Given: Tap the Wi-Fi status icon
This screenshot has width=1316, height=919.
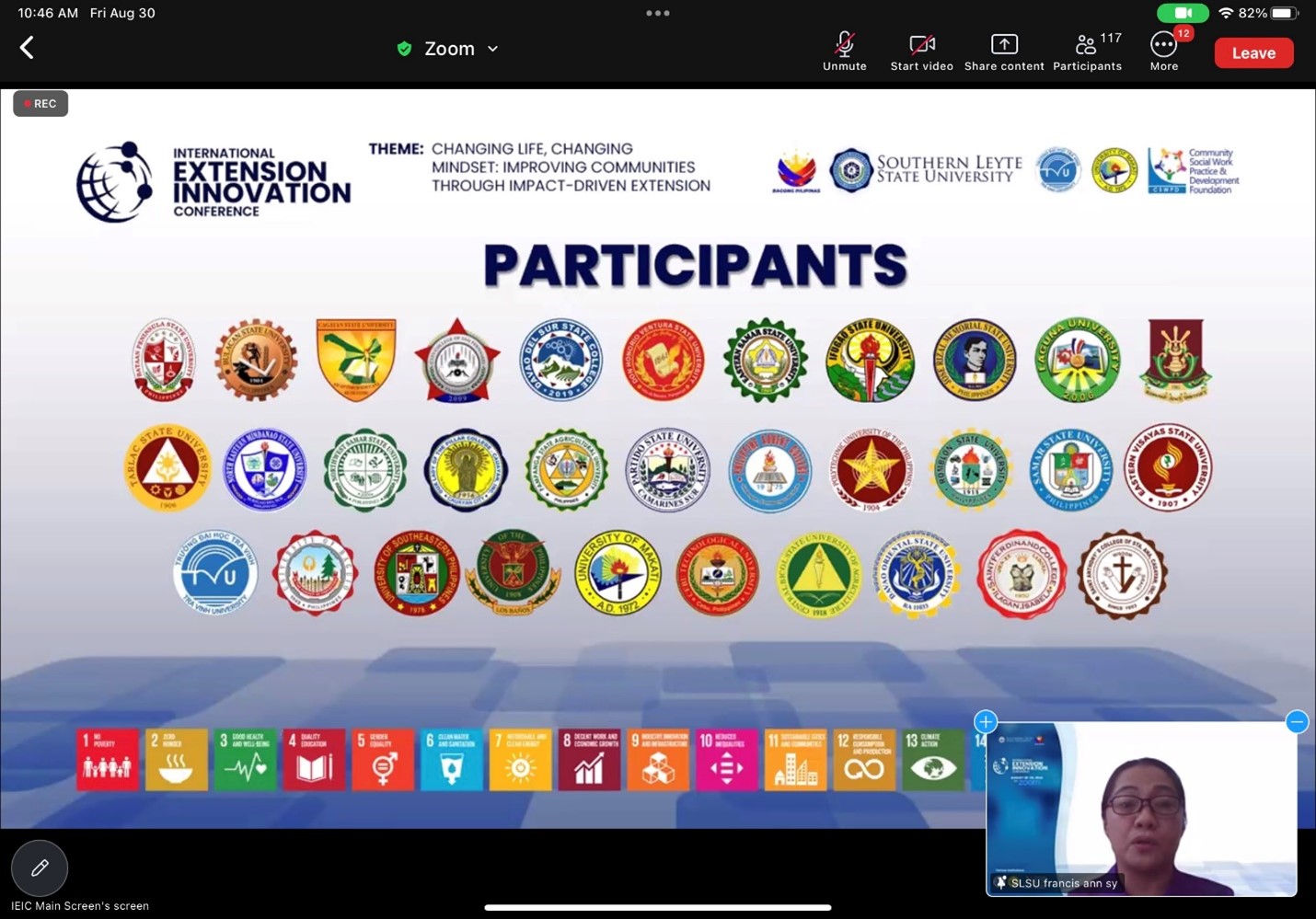Looking at the screenshot, I should click(1225, 13).
